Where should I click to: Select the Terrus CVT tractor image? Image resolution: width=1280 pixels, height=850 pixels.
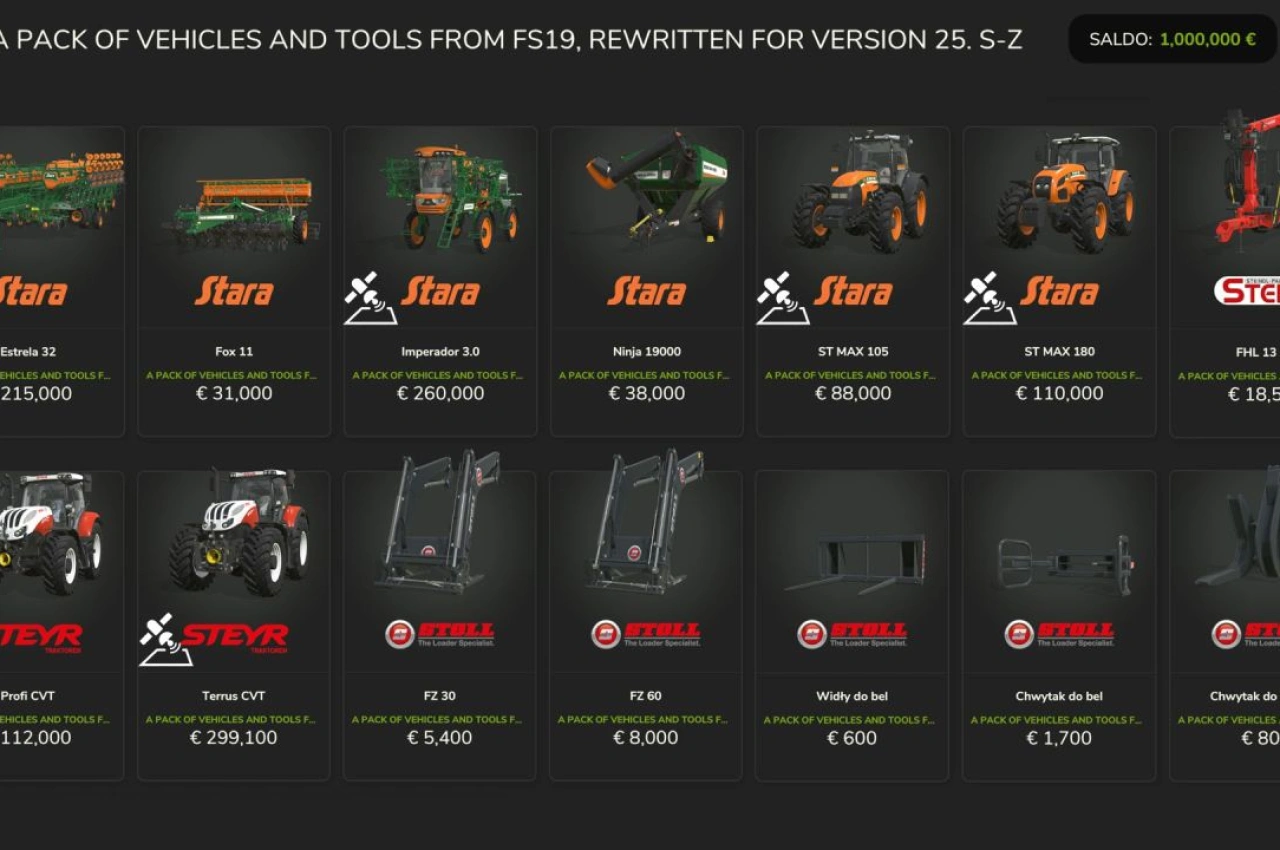(240, 532)
